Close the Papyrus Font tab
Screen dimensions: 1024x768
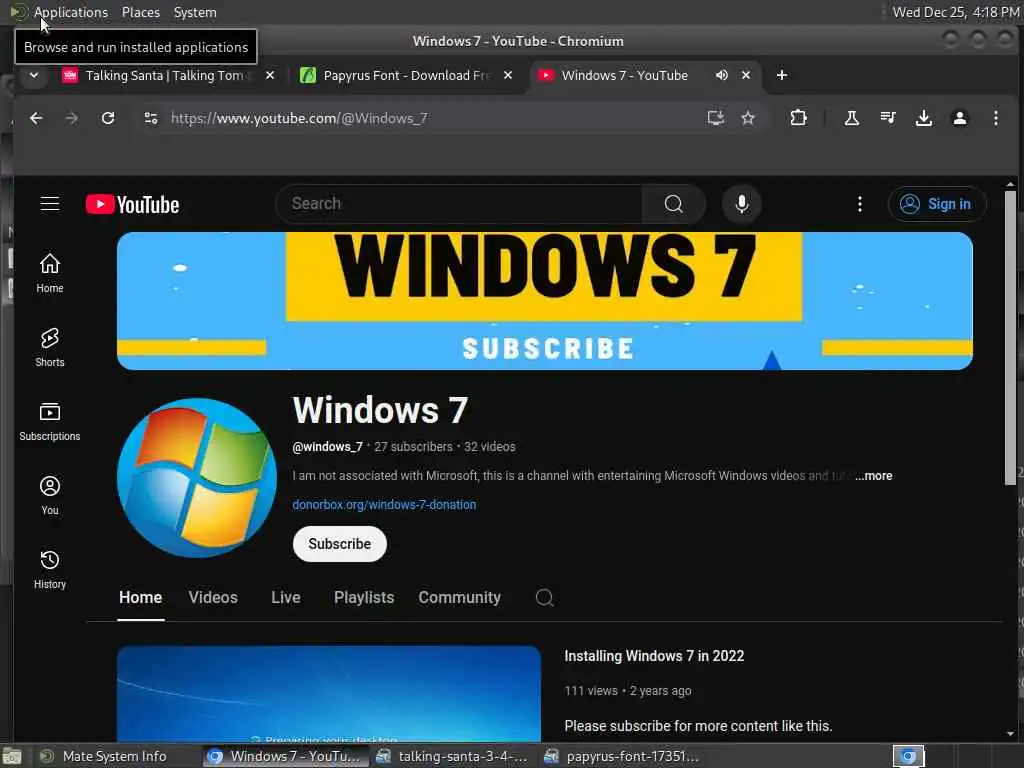507,75
